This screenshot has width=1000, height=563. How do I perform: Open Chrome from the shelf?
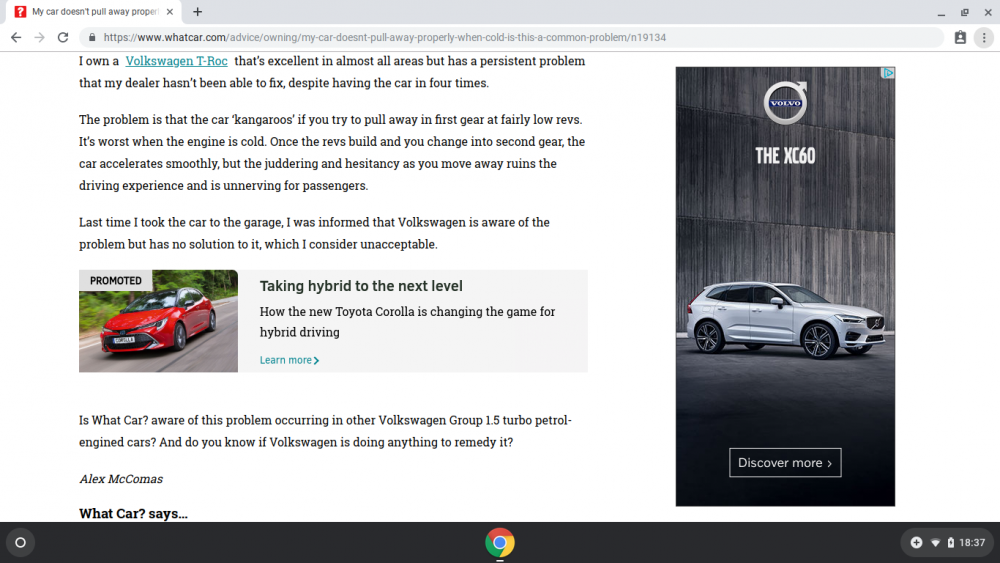click(x=499, y=543)
